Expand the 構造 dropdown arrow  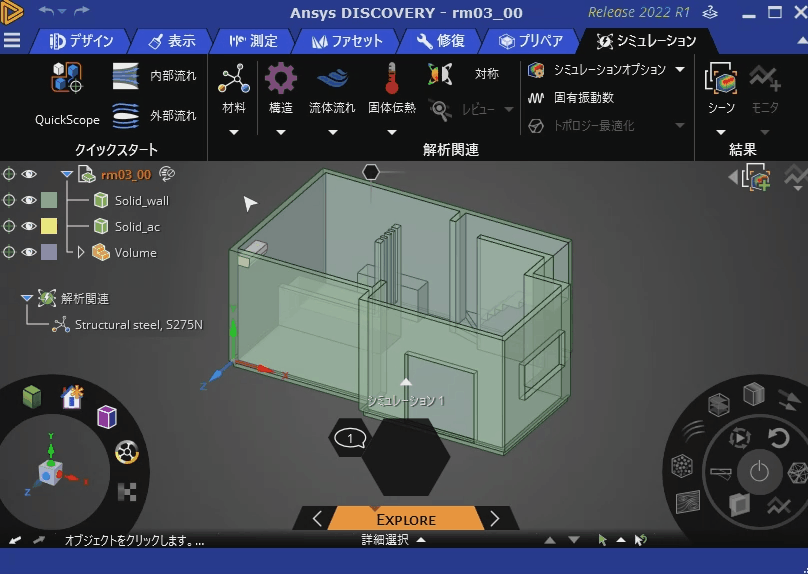tap(281, 132)
